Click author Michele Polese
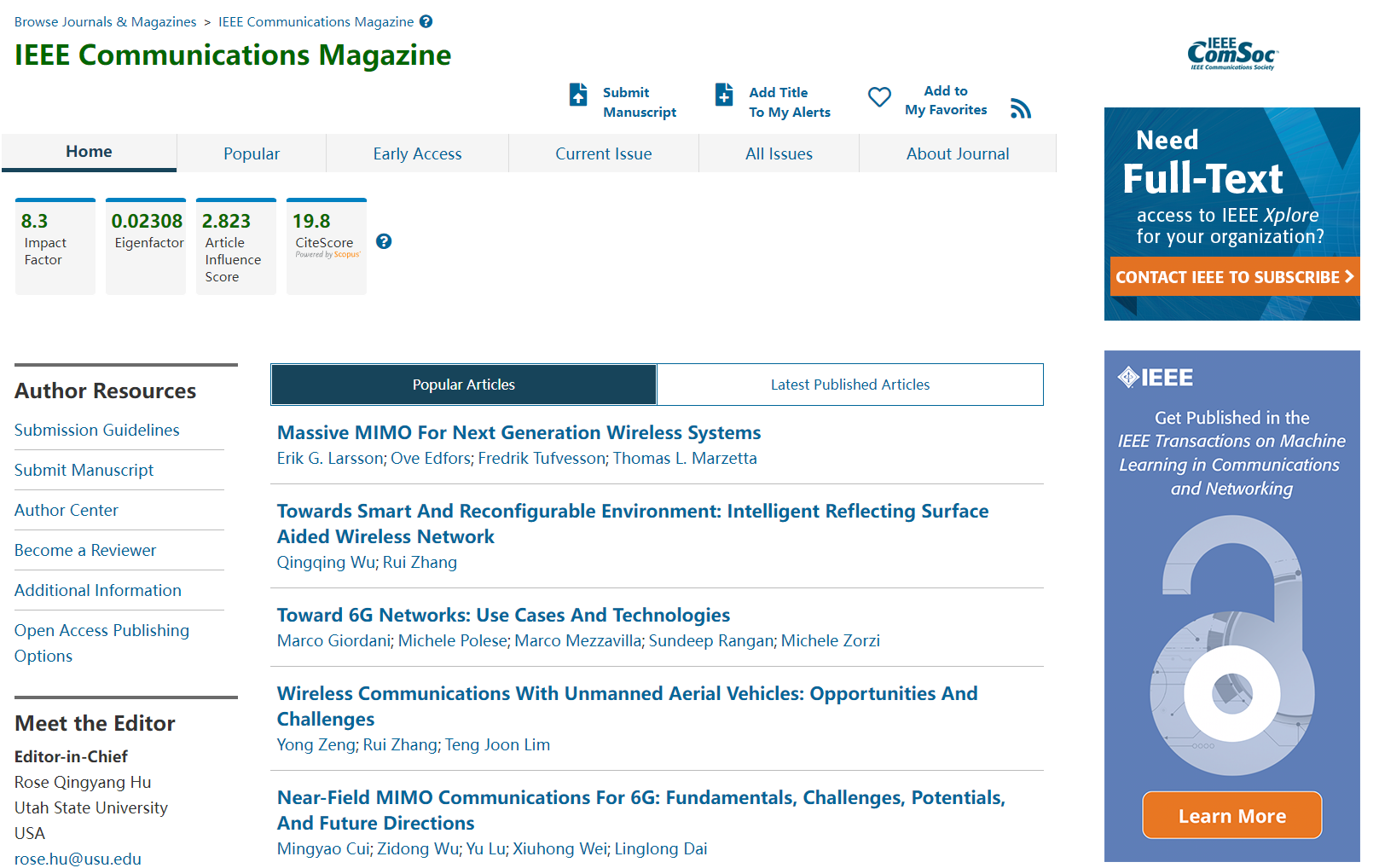Viewport: 1379px width, 868px height. (453, 640)
